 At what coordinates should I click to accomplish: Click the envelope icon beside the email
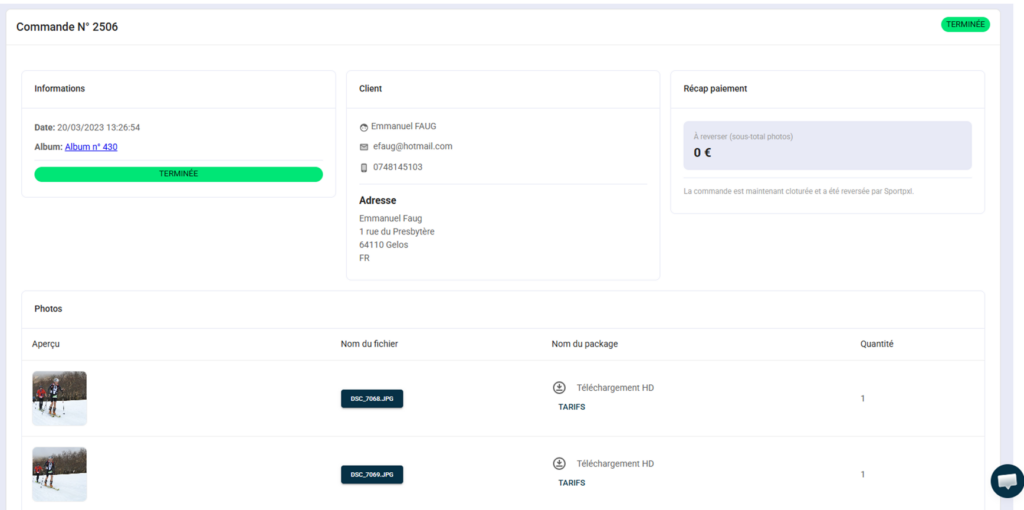[x=364, y=147]
